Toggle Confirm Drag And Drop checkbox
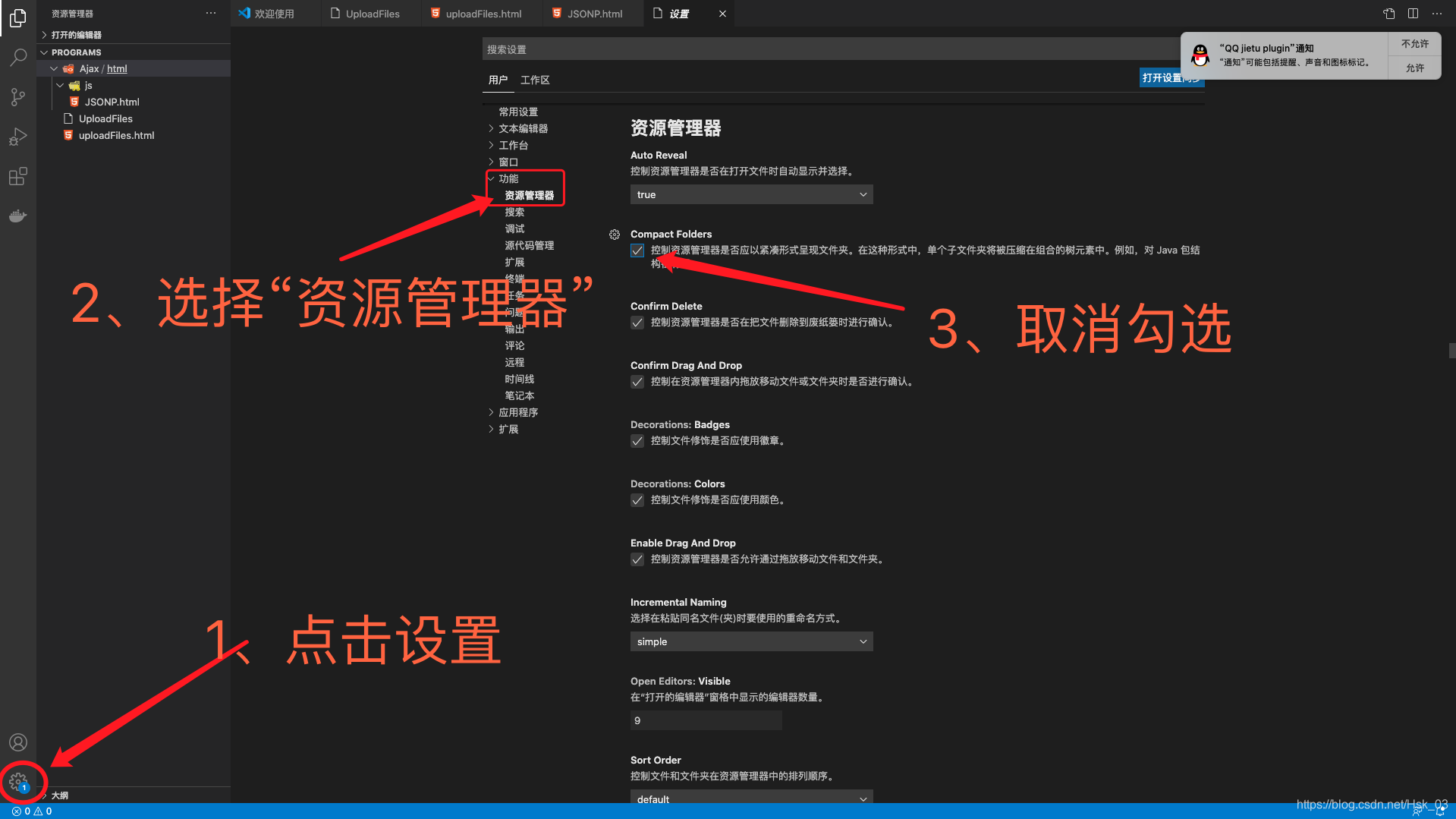Viewport: 1456px width, 819px height. click(x=637, y=382)
